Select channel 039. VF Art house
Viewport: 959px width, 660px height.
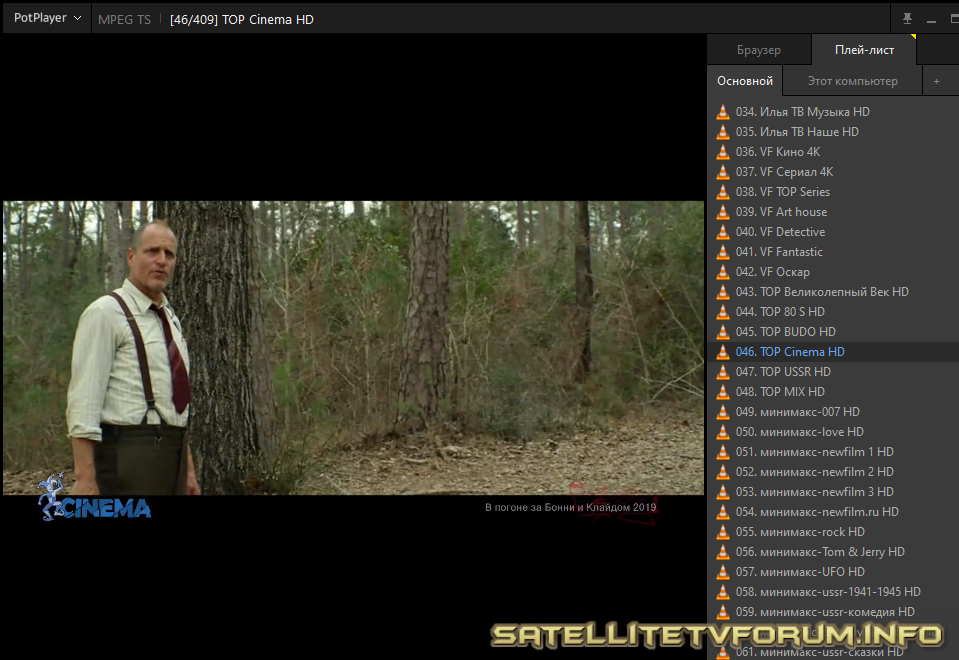pos(833,212)
